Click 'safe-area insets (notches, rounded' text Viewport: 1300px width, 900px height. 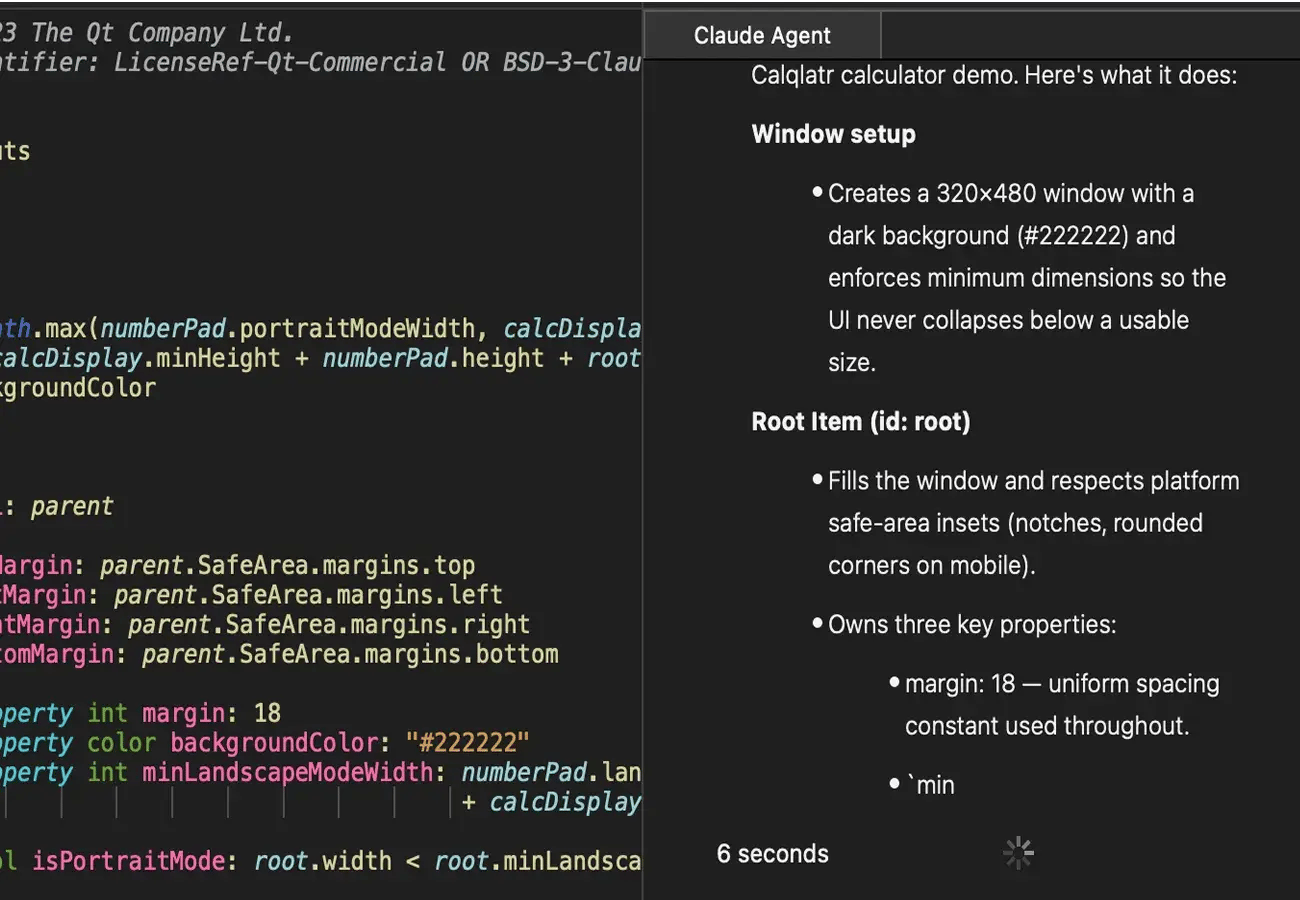coord(1015,523)
